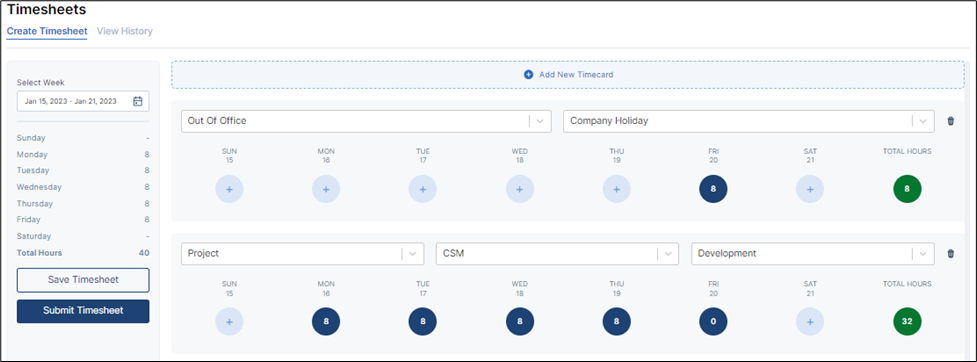Click the Save Timesheet button

(83, 280)
